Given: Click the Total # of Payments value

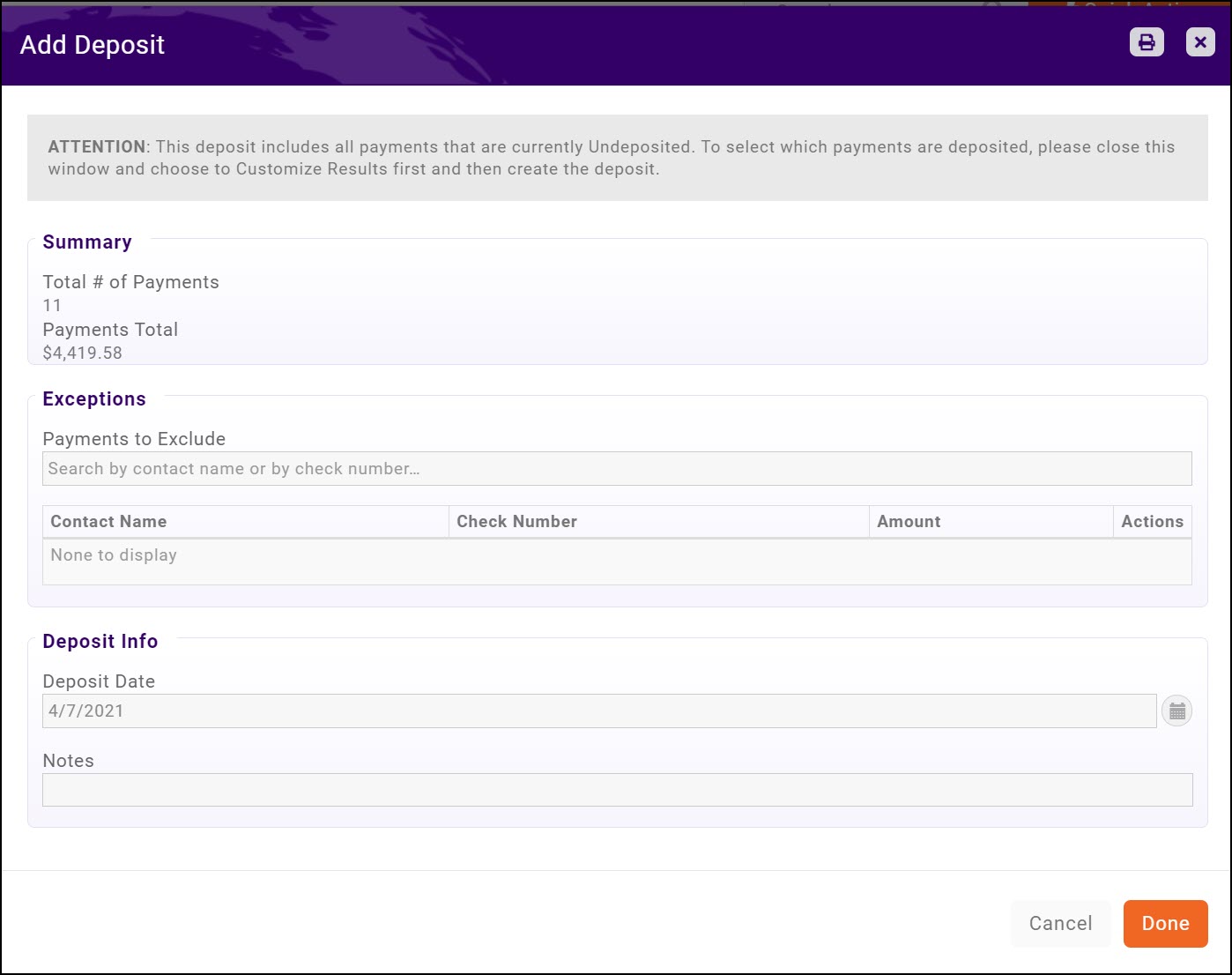Looking at the screenshot, I should (52, 305).
